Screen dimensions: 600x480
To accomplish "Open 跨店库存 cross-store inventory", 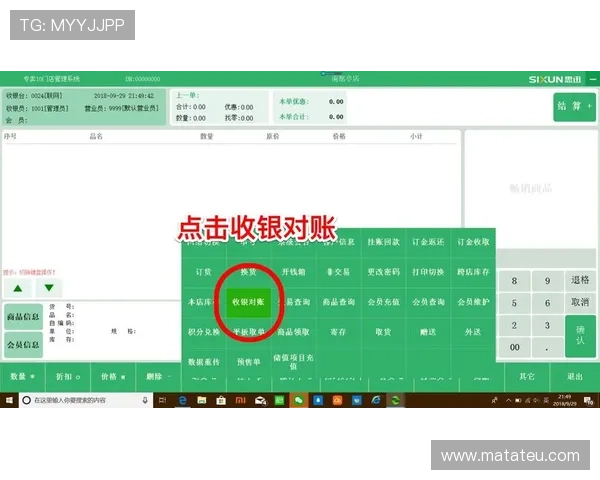I will click(x=473, y=272).
